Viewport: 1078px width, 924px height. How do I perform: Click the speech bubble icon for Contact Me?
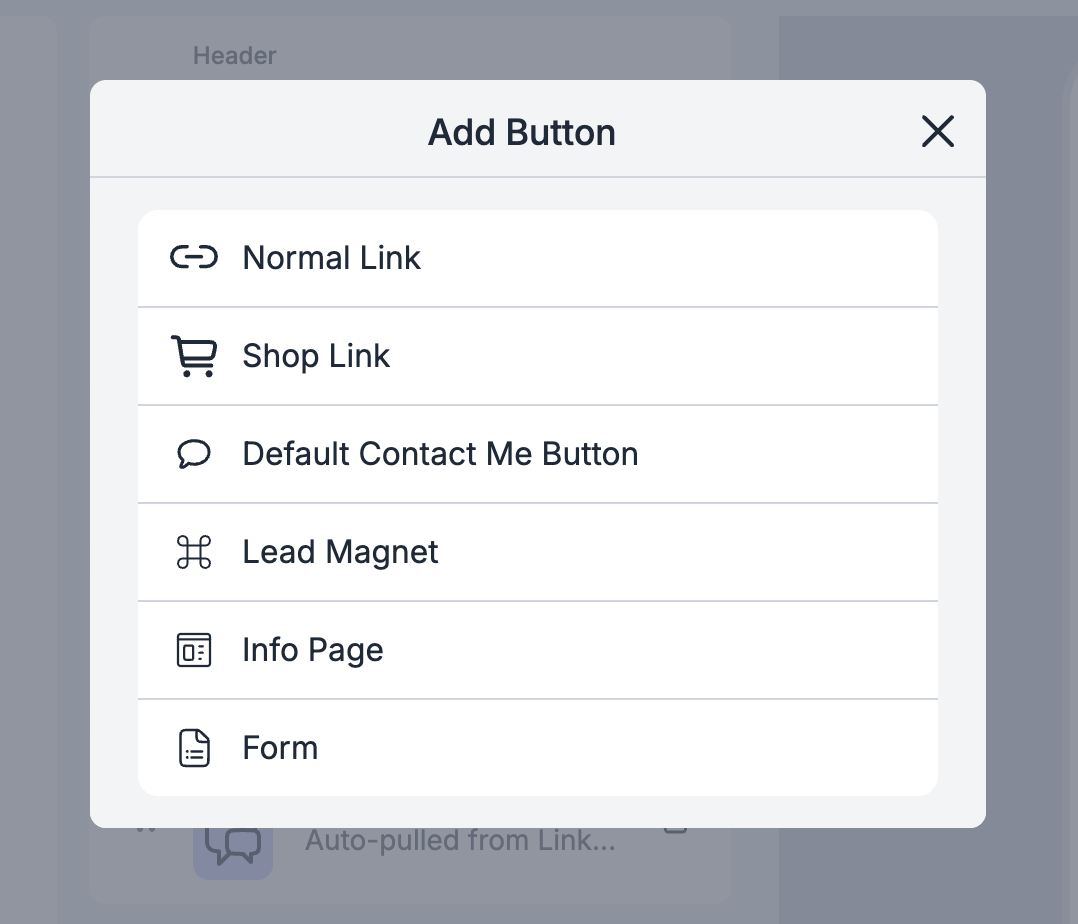coord(194,454)
